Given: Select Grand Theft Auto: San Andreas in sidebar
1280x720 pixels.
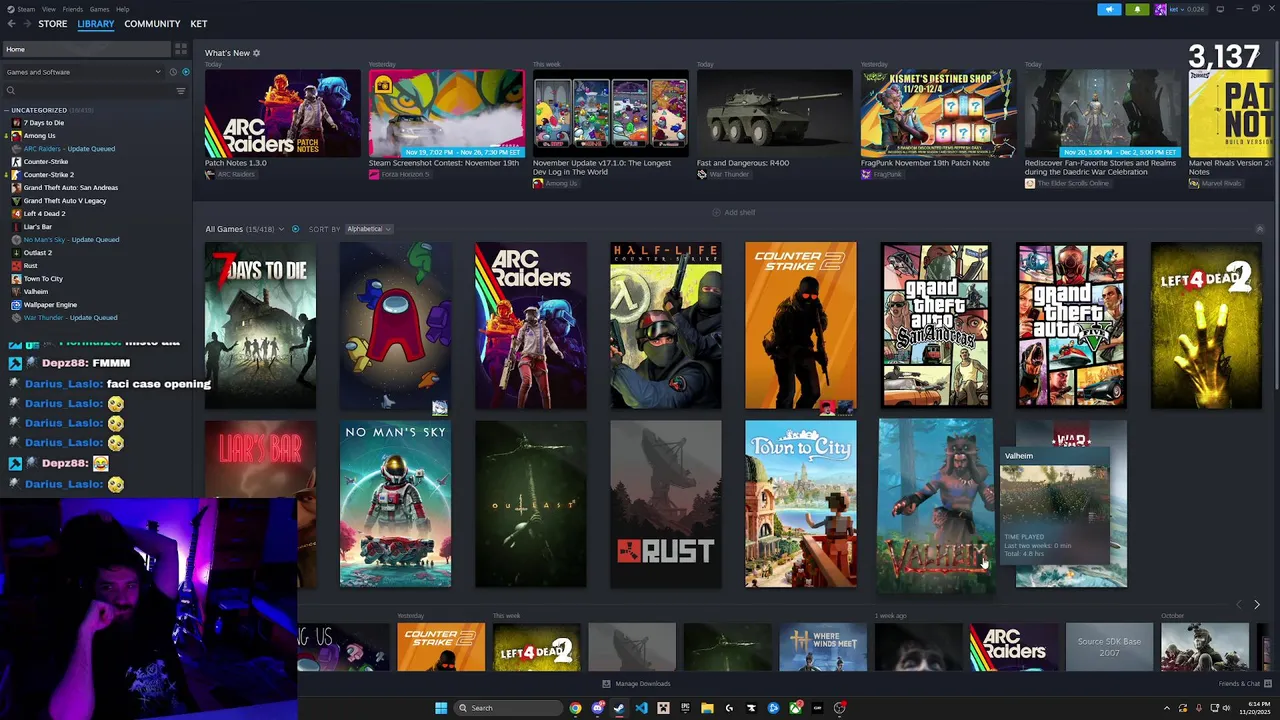Looking at the screenshot, I should [70, 188].
